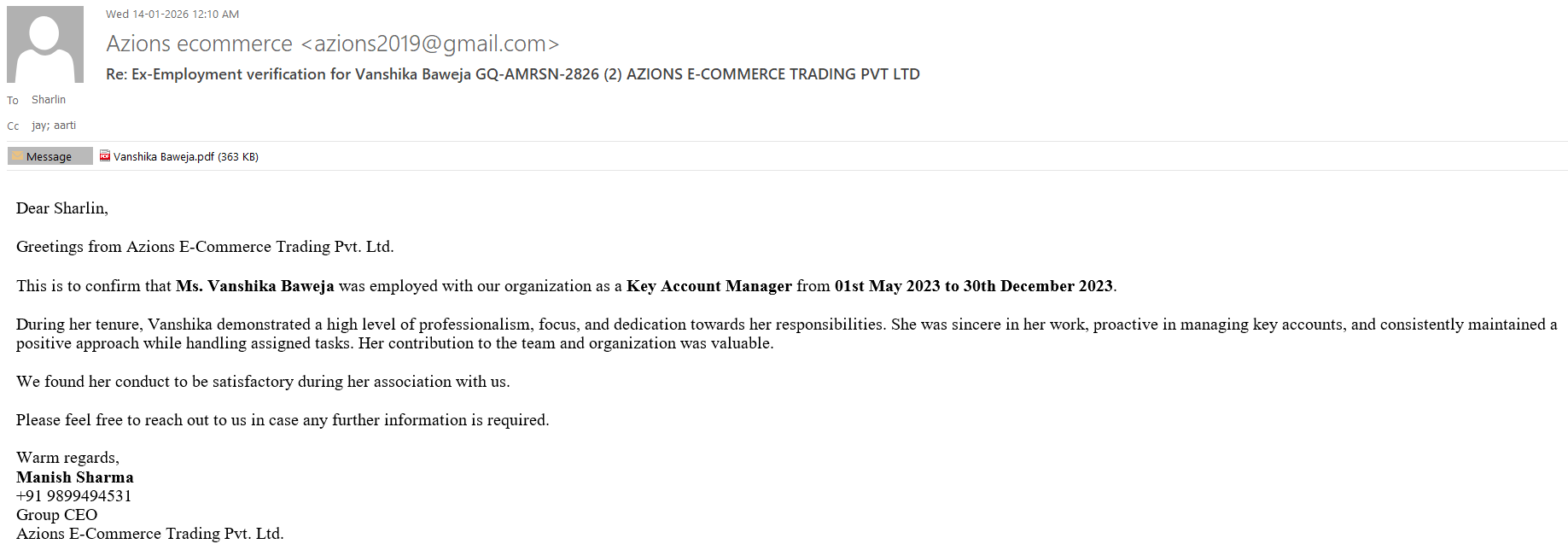
Task: Click the bold name Ms. Vanshika Baweja
Action: (x=254, y=286)
